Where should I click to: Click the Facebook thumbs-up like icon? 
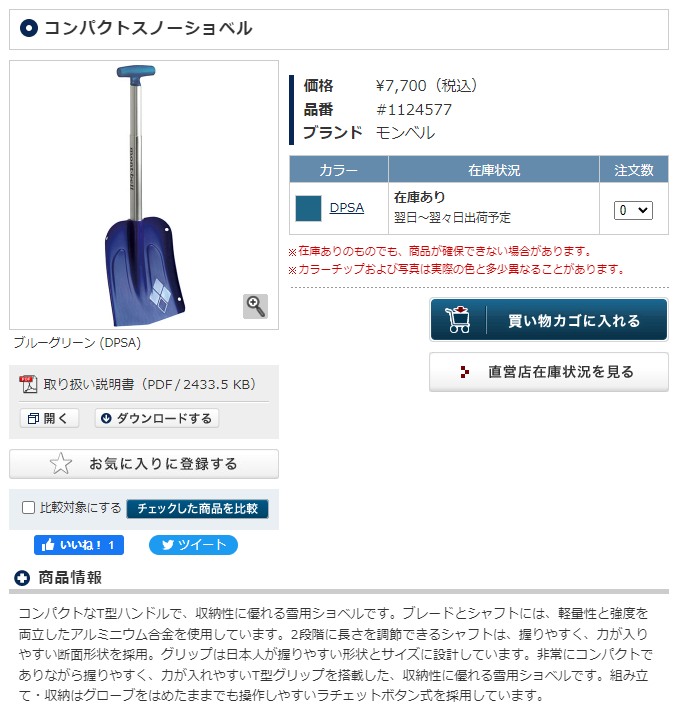tap(48, 545)
